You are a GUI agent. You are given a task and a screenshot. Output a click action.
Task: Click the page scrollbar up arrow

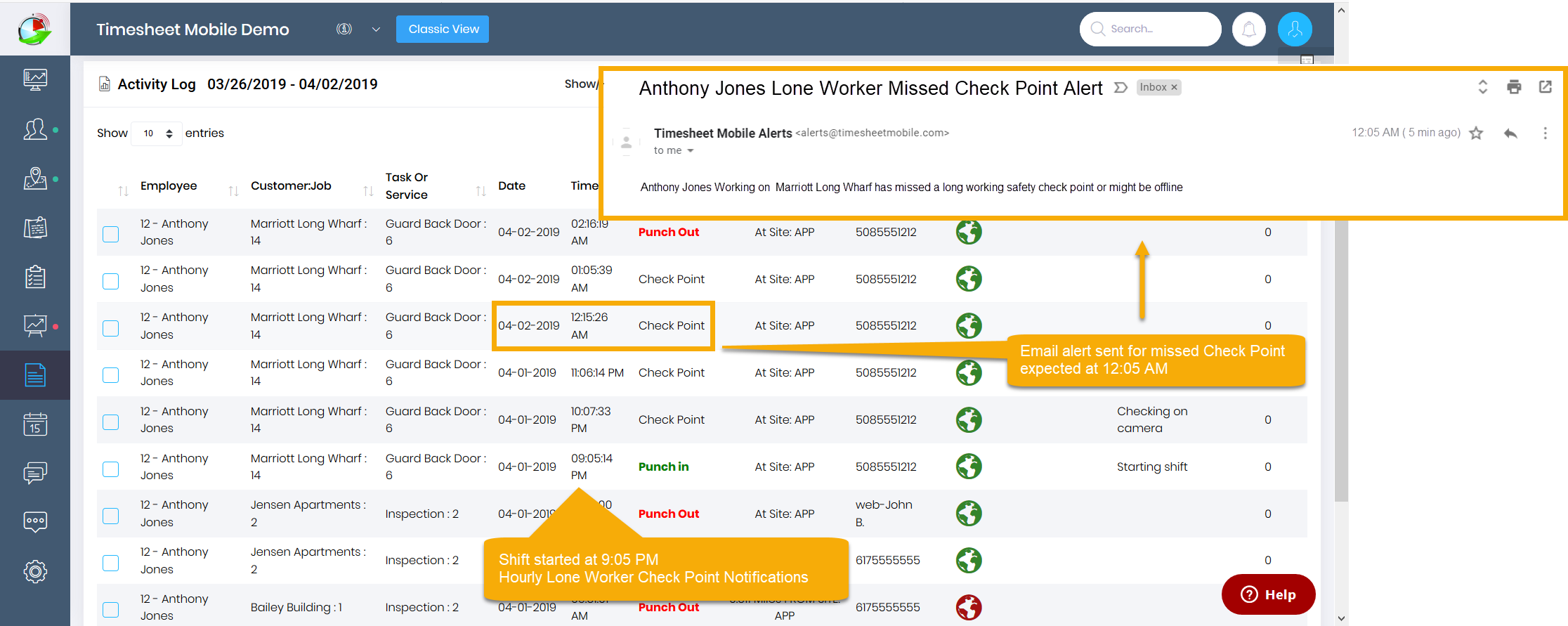click(1341, 11)
